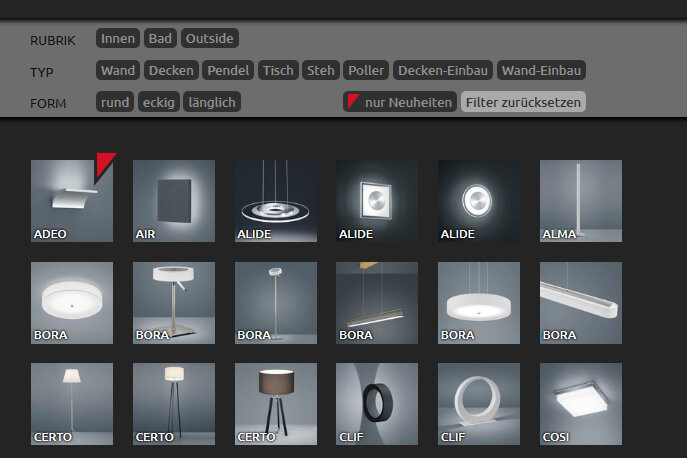
Task: Filter by type Wand
Action: [x=118, y=71]
